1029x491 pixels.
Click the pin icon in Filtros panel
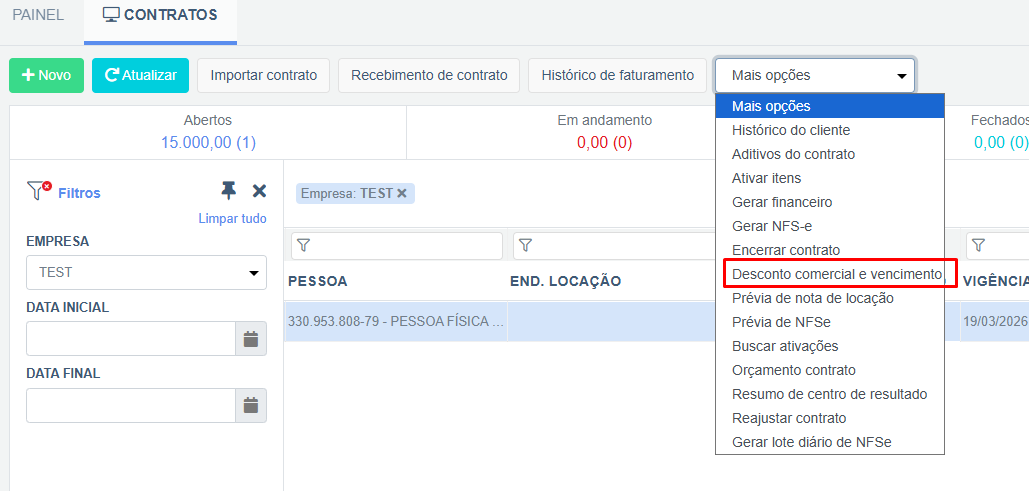pos(229,191)
